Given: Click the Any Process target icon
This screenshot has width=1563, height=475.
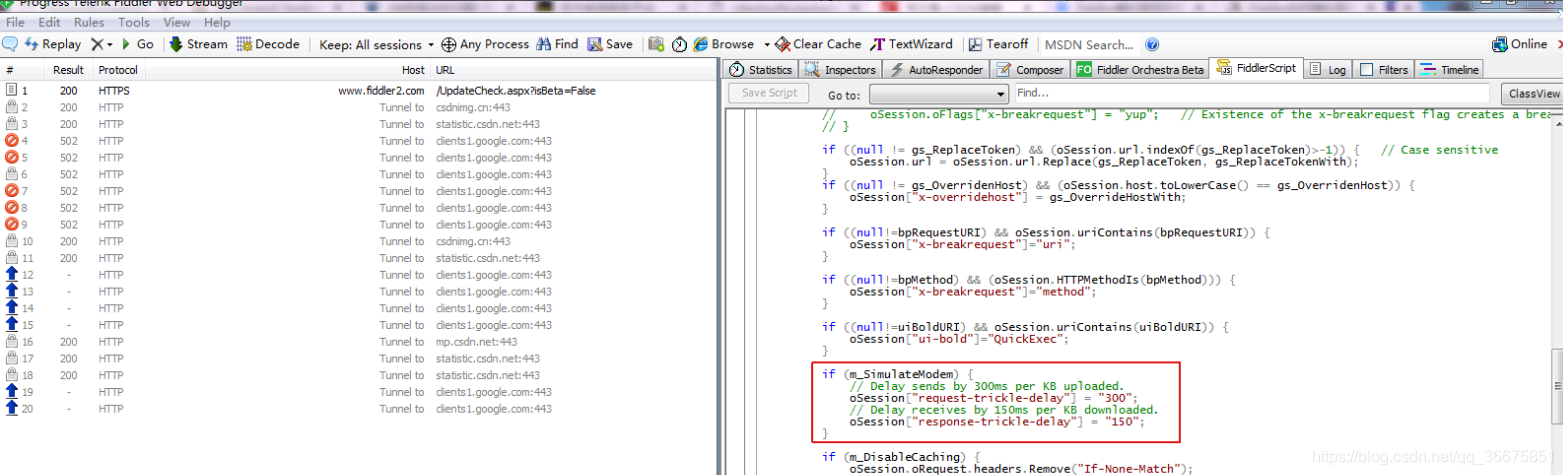Looking at the screenshot, I should 449,44.
